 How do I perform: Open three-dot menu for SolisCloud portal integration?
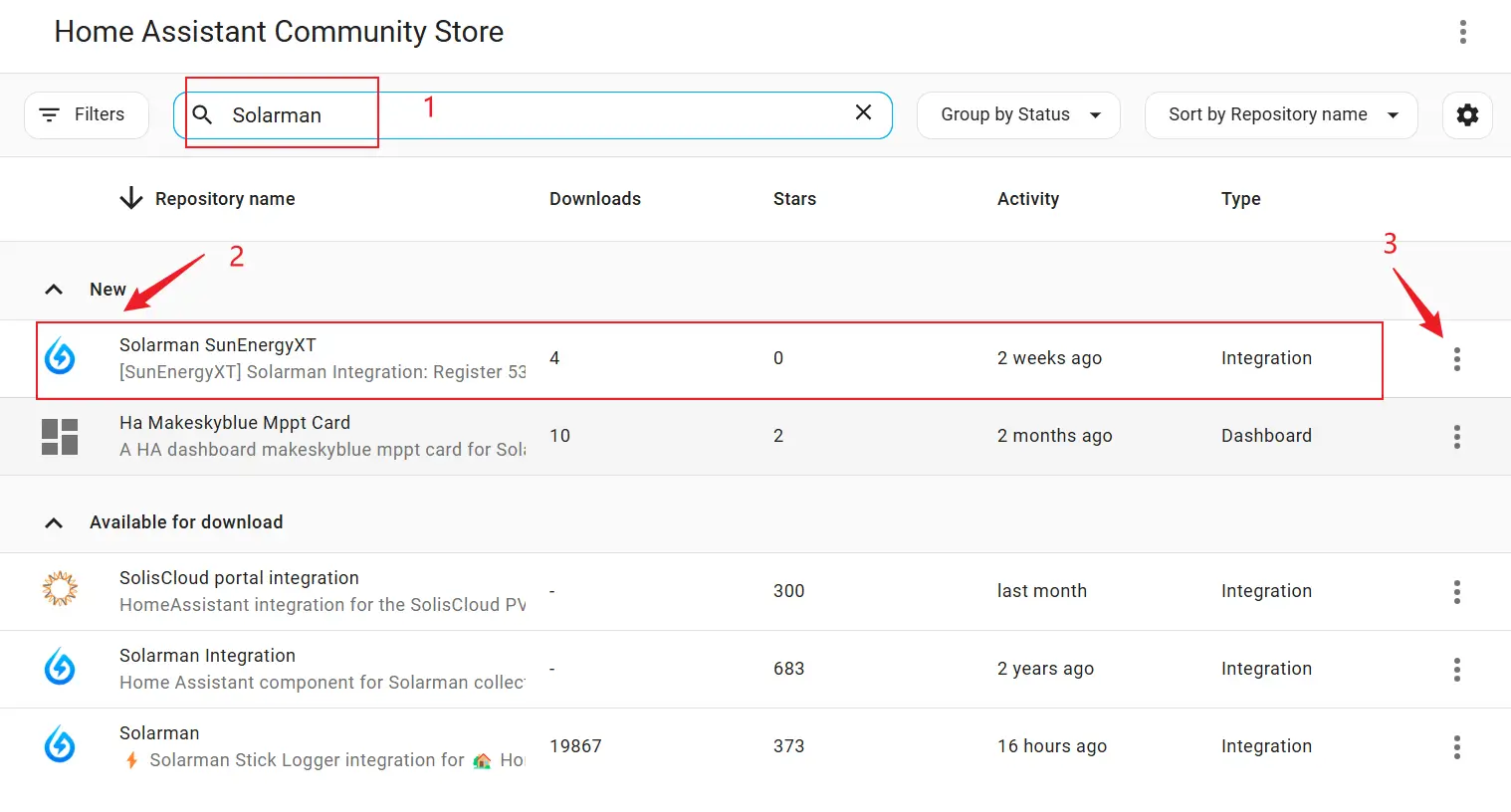(1456, 592)
